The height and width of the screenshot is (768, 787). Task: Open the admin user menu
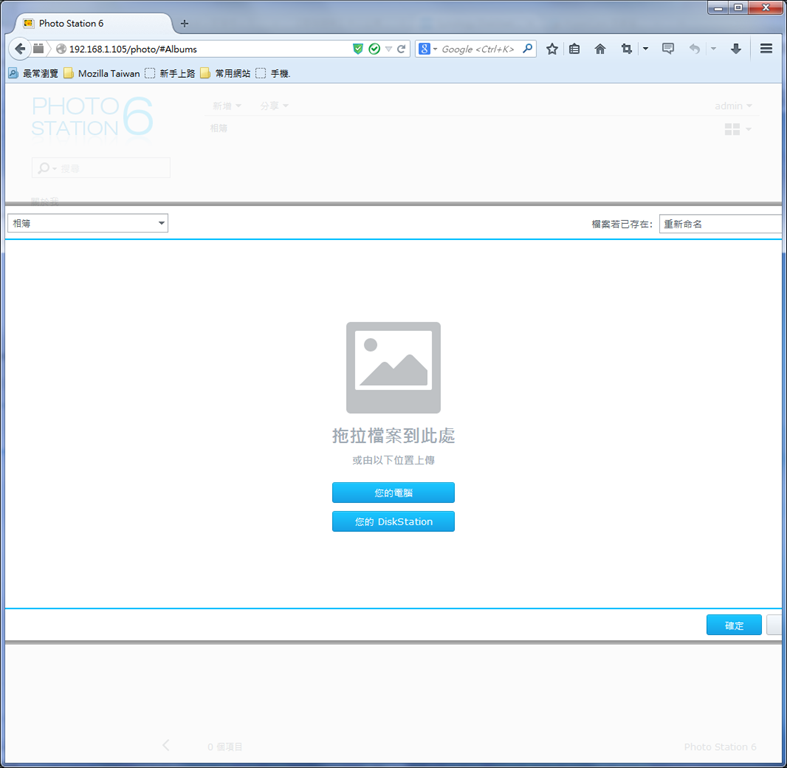(x=733, y=106)
